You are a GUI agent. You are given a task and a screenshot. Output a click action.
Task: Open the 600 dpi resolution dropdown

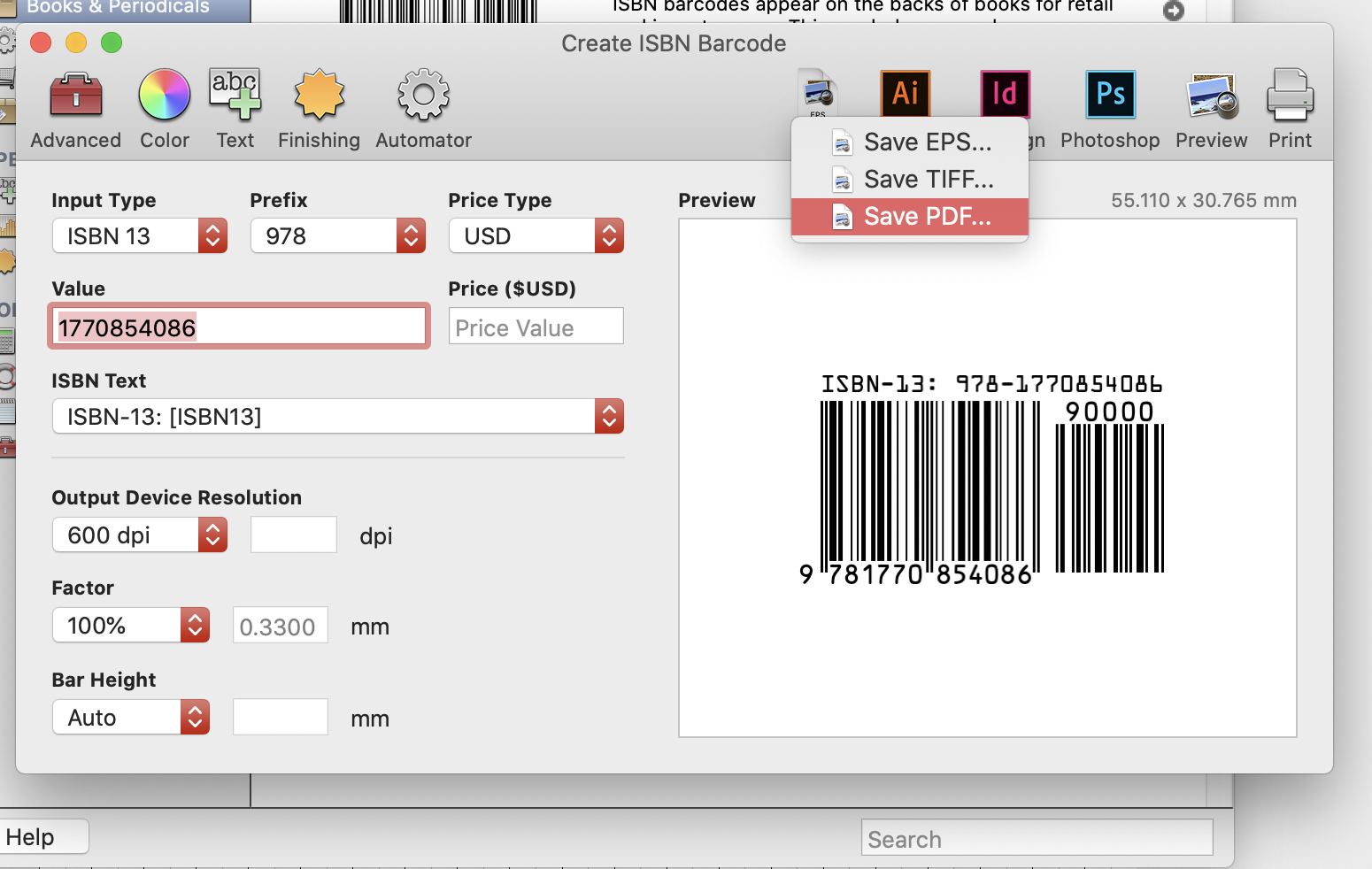(x=140, y=535)
